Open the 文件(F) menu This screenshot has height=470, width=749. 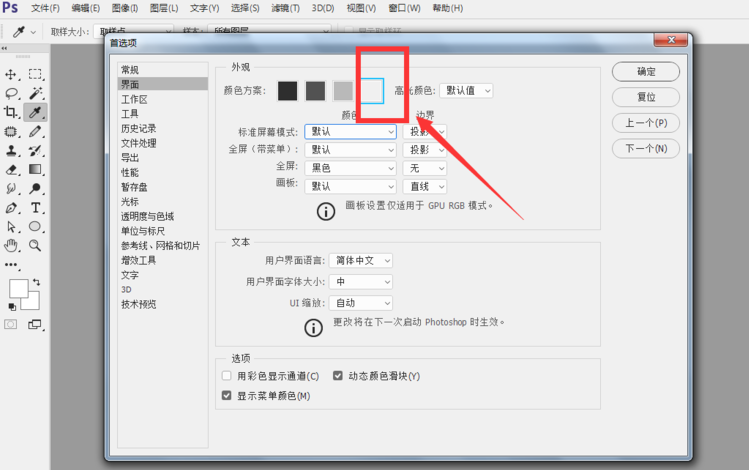click(45, 8)
